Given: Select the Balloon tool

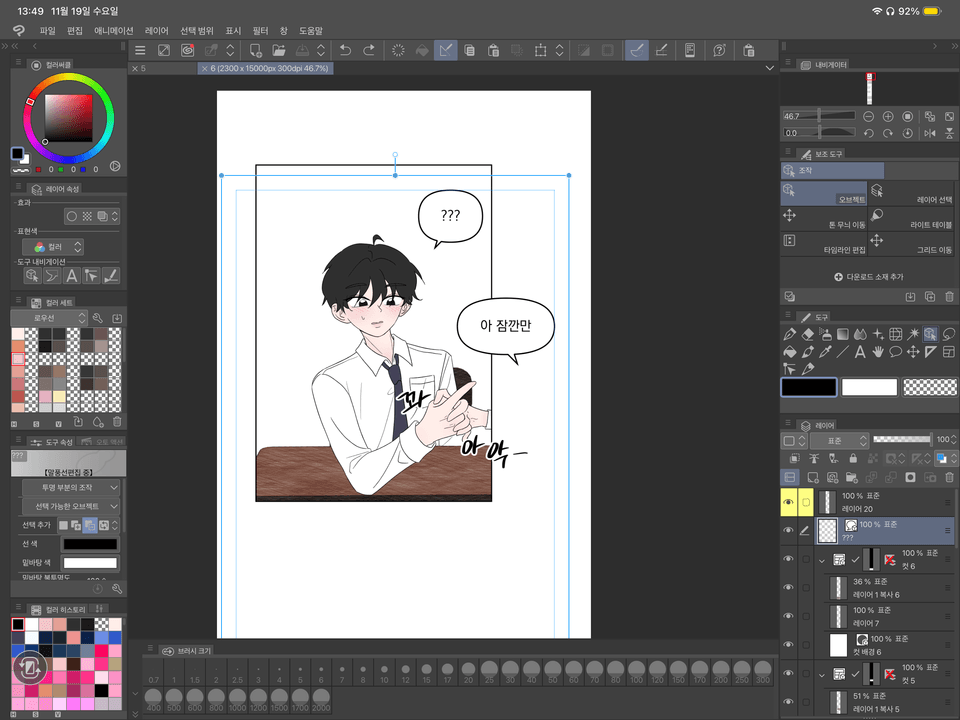Looking at the screenshot, I should (895, 352).
